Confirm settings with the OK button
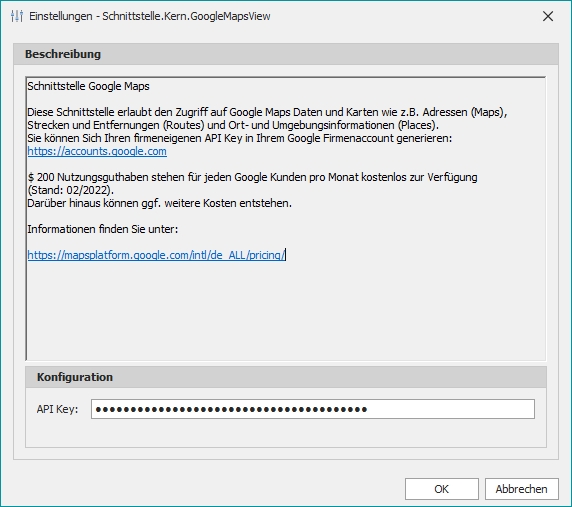This screenshot has height=507, width=572. tap(441, 489)
